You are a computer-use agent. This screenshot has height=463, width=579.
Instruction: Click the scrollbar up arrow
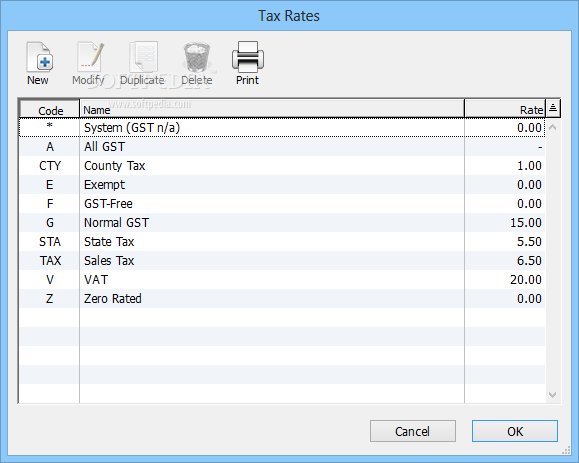point(553,127)
